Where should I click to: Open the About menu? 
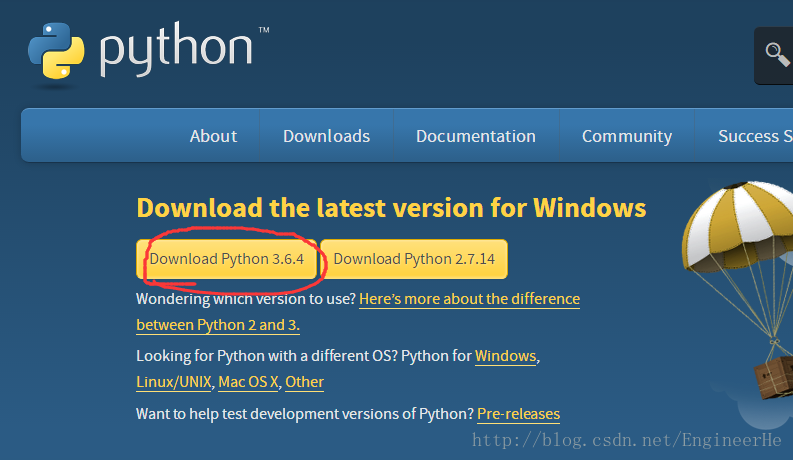[213, 135]
